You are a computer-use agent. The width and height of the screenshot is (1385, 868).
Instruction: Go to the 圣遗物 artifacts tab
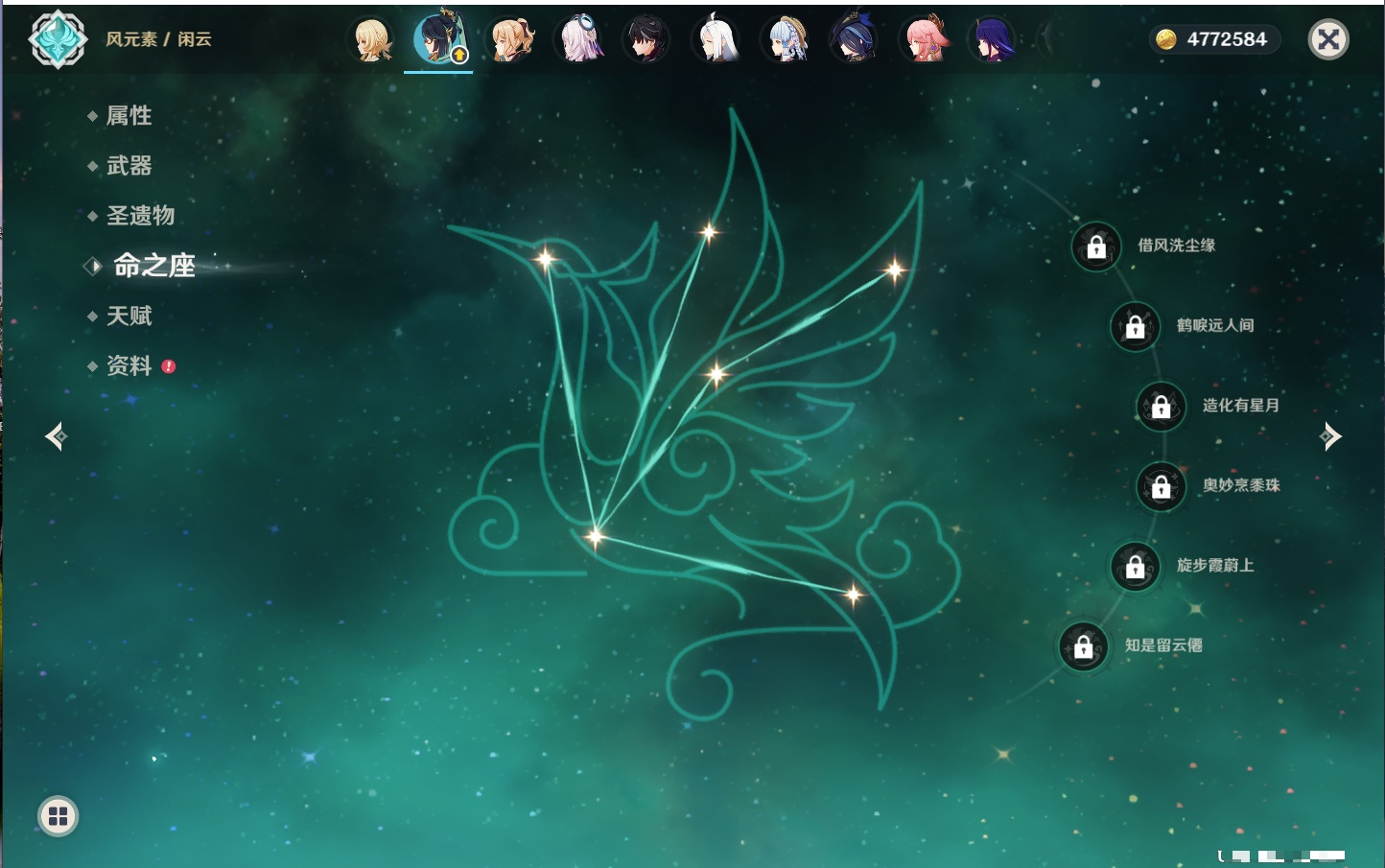[x=140, y=216]
